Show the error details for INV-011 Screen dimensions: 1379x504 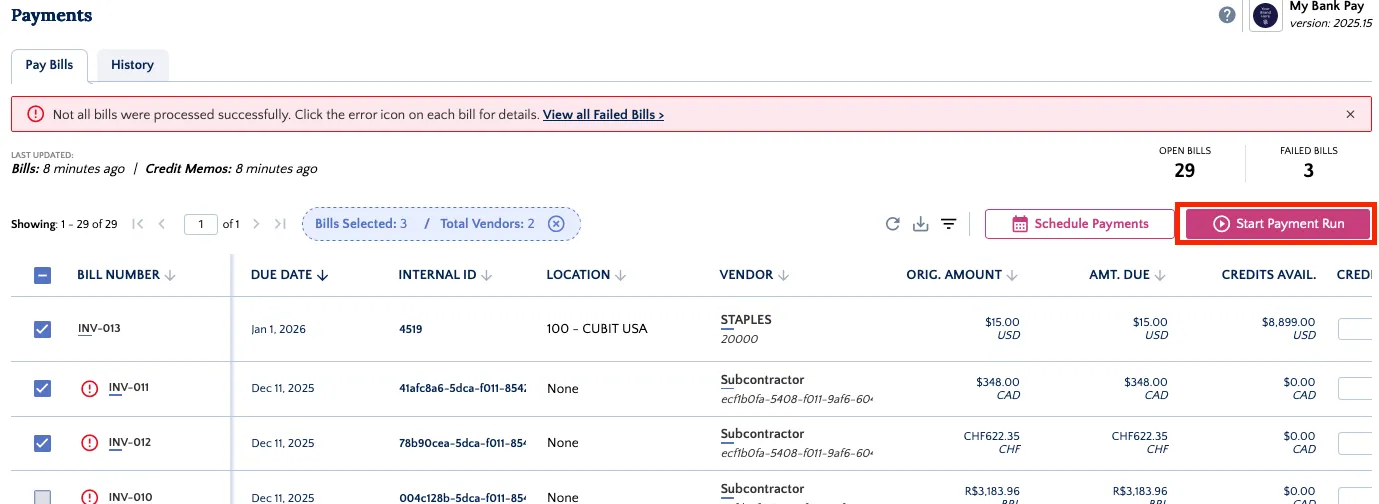point(90,388)
